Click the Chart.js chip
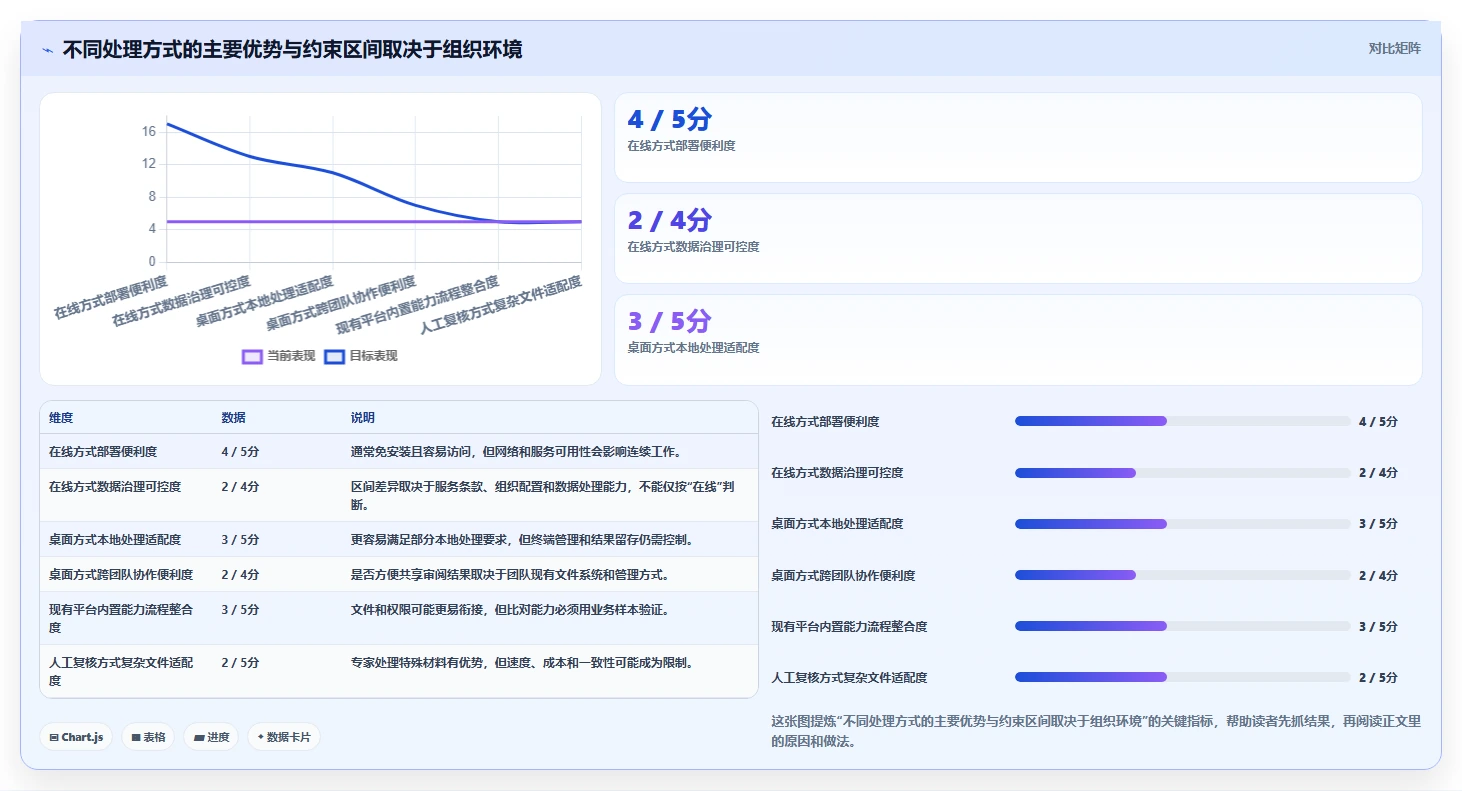This screenshot has width=1462, height=791. tap(76, 737)
